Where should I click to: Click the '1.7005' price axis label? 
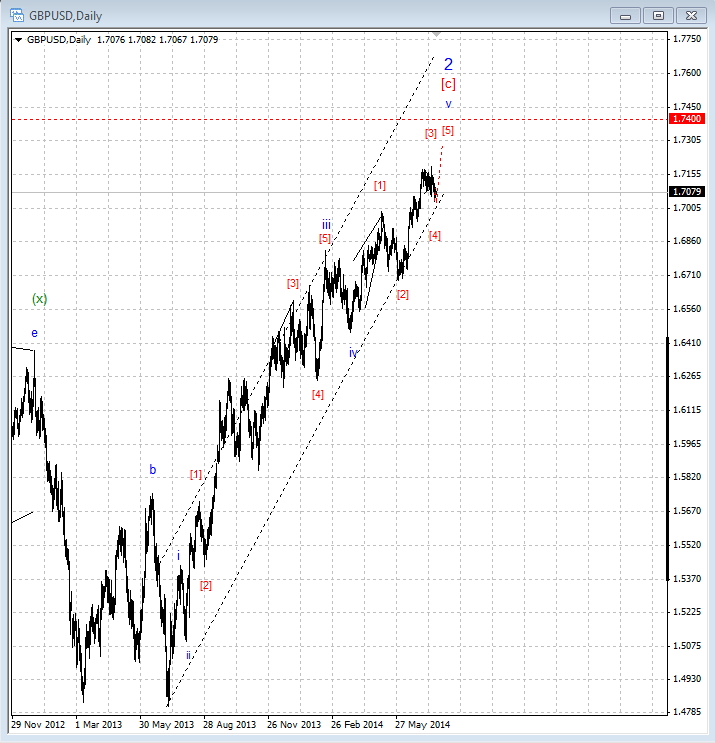point(687,208)
